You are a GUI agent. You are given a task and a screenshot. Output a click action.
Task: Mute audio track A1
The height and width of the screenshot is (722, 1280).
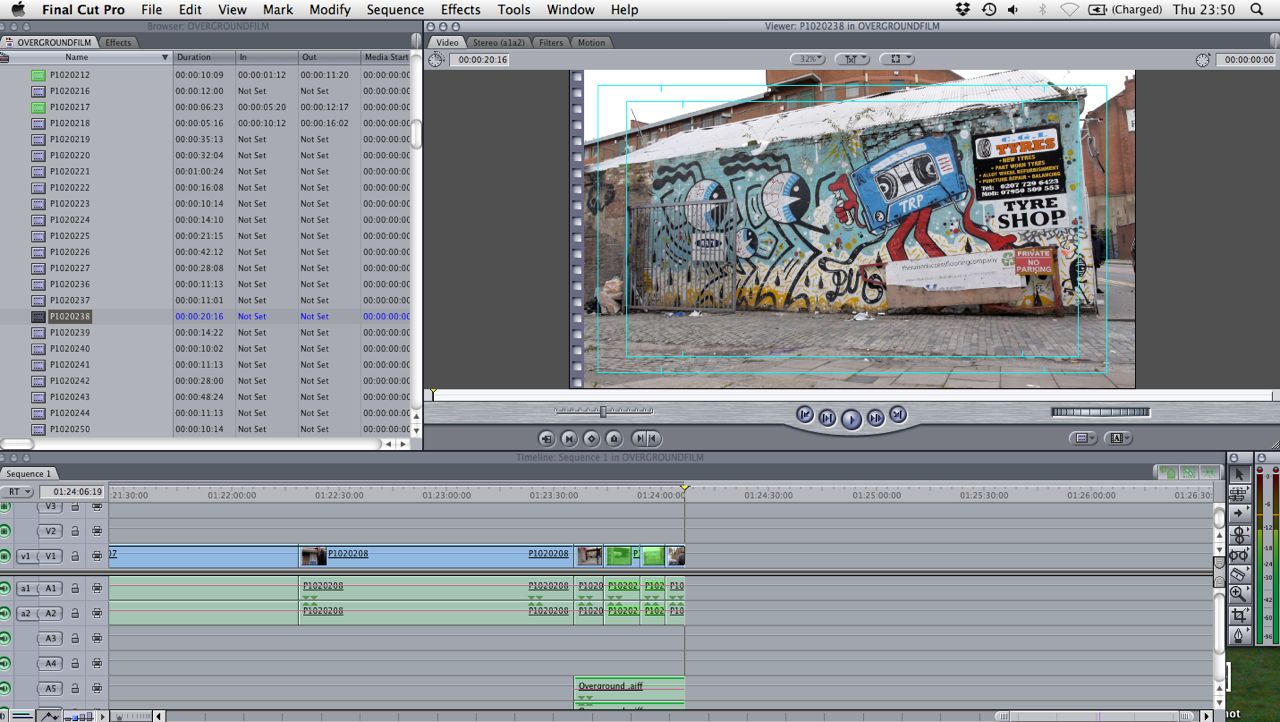(5, 588)
